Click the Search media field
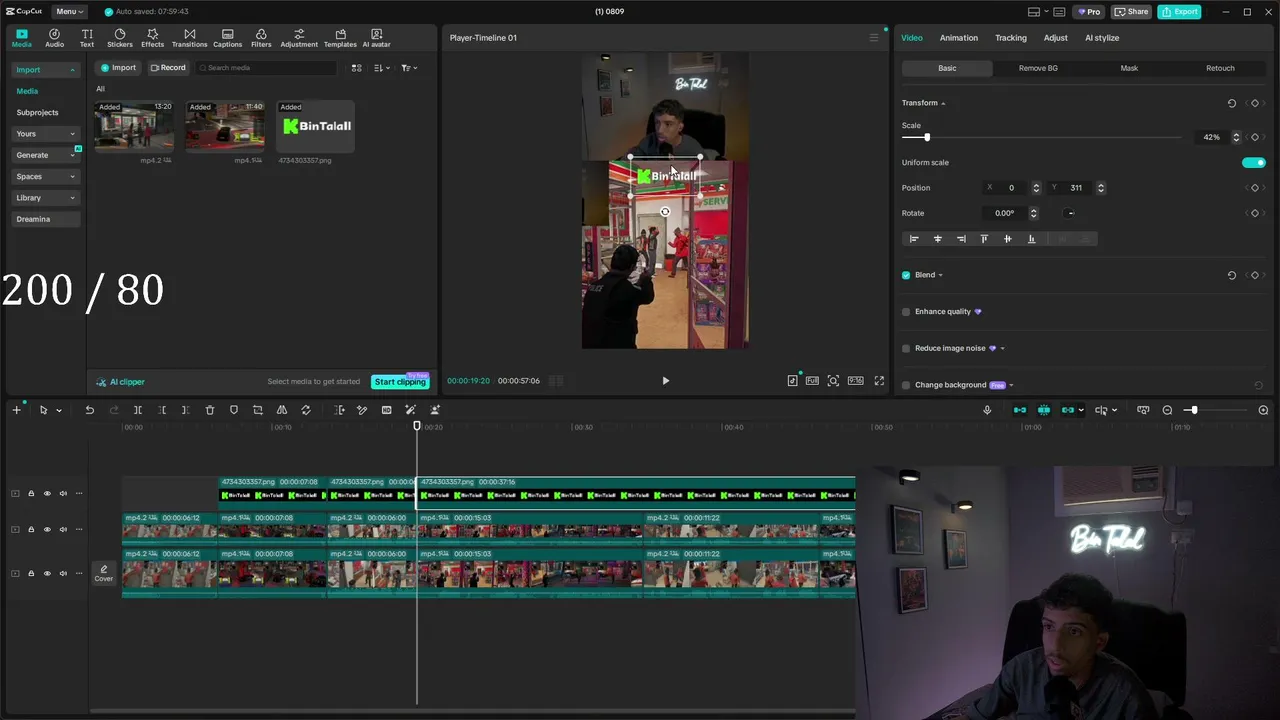 click(266, 68)
